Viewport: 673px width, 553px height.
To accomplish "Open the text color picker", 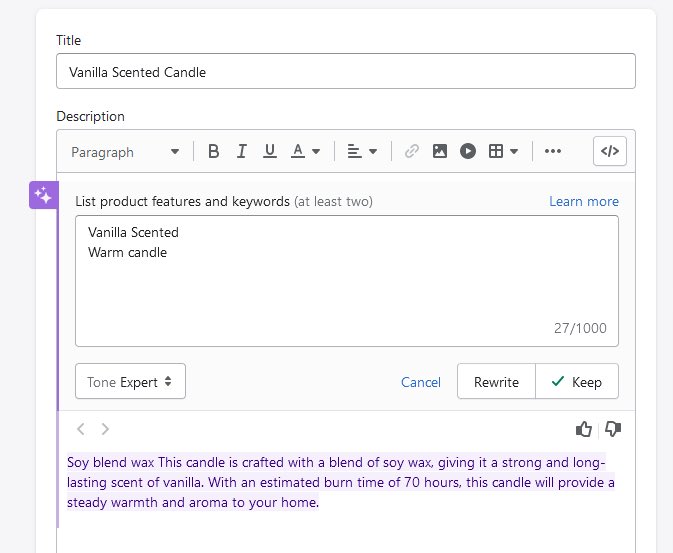I will click(305, 151).
